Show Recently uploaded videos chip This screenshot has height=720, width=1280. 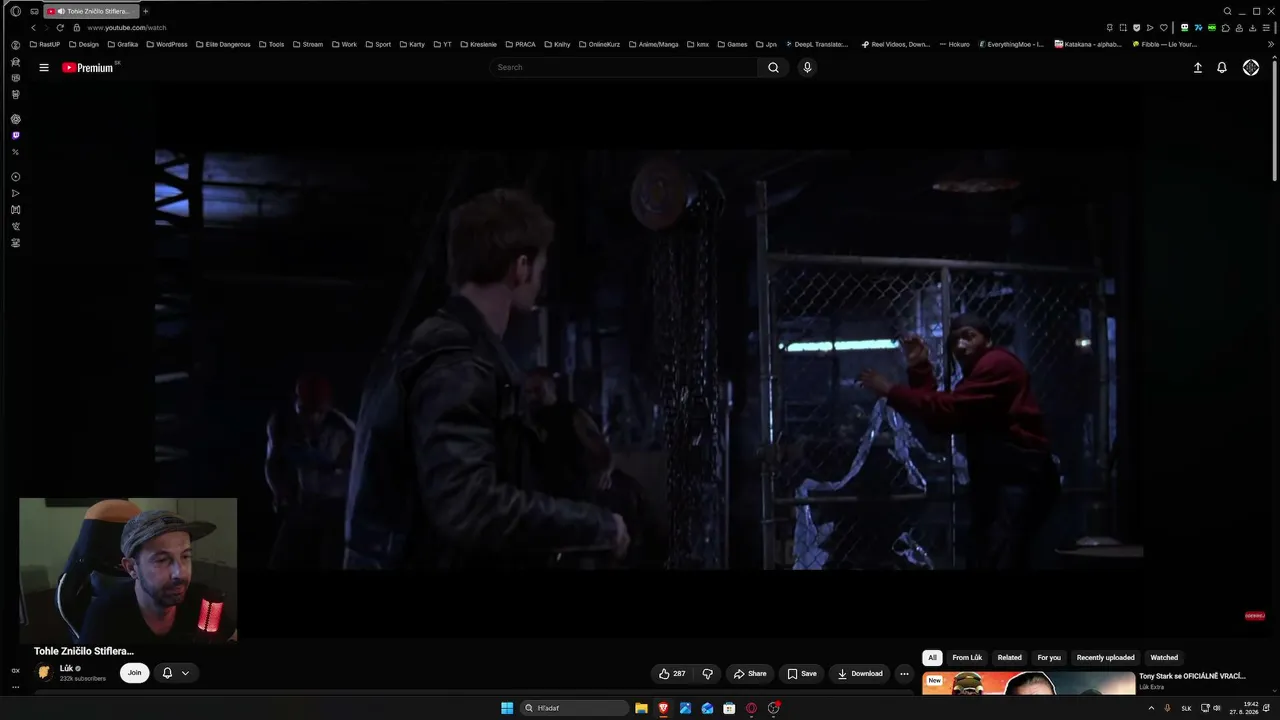click(1106, 658)
